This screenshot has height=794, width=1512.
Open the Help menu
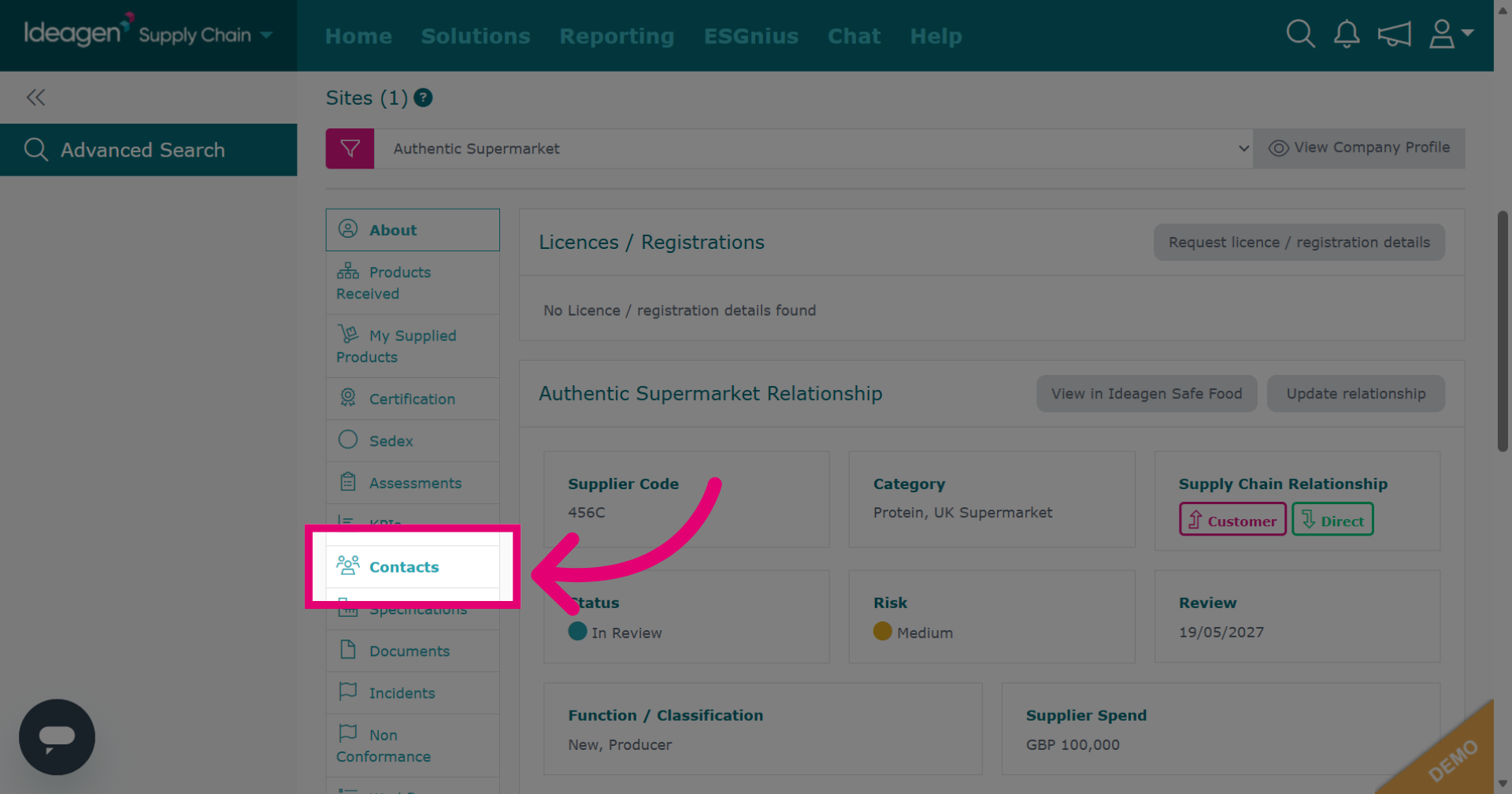coord(936,36)
